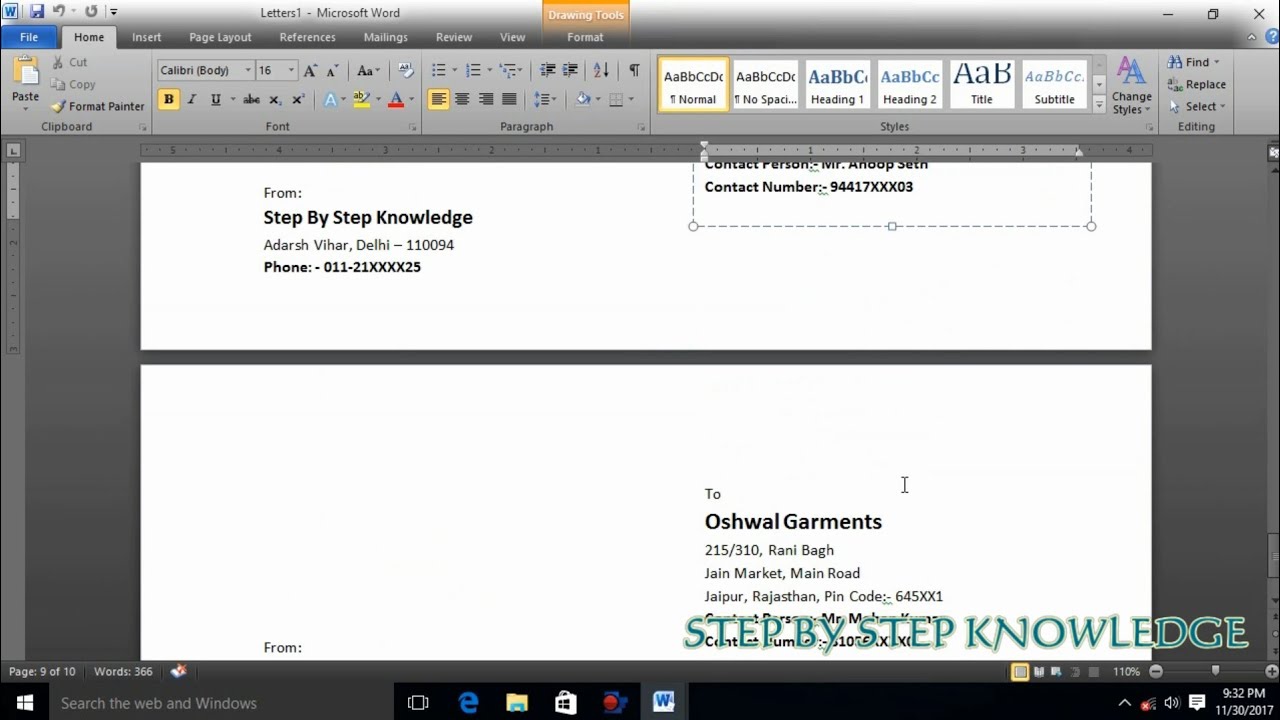Click the Numbering list icon
This screenshot has height=720, width=1280.
coord(473,70)
